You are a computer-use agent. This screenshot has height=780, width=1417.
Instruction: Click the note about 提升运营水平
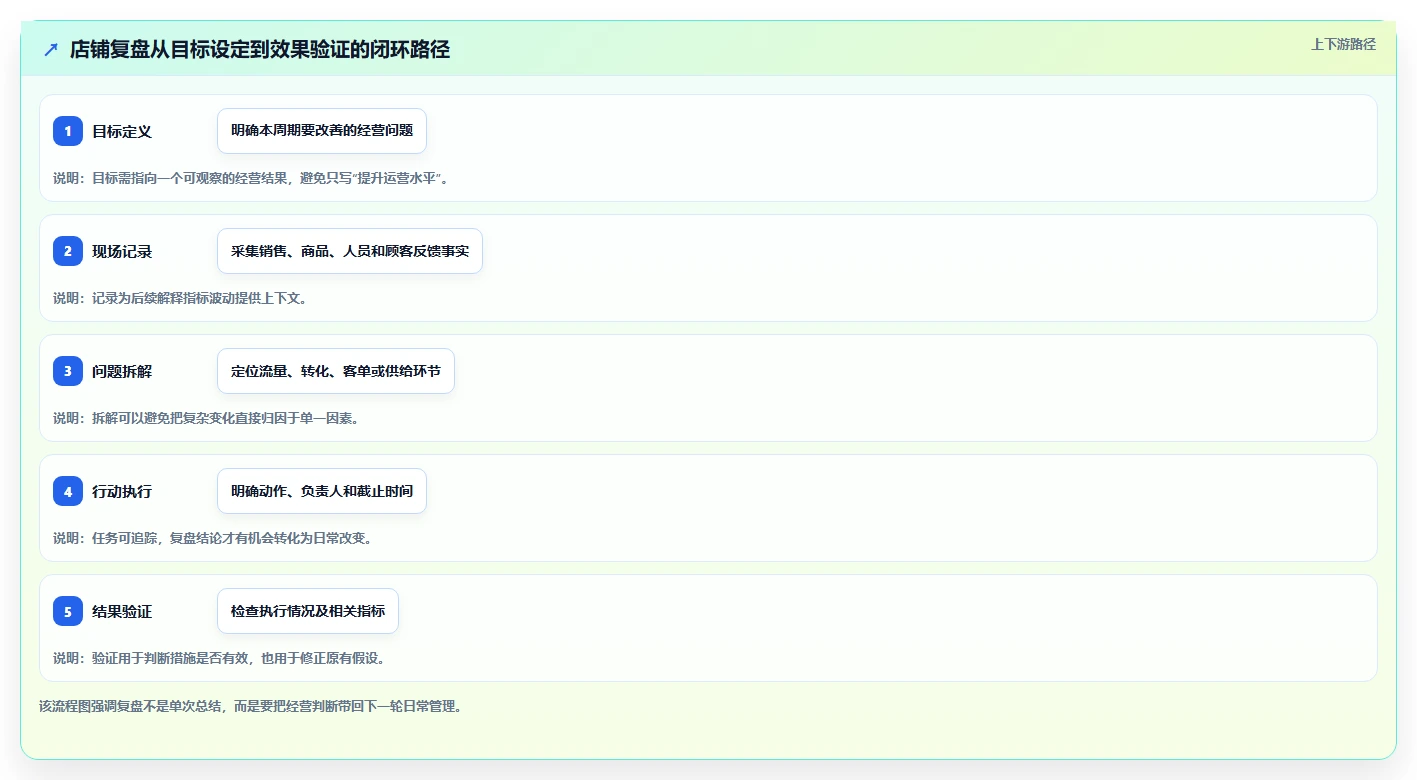(251, 178)
